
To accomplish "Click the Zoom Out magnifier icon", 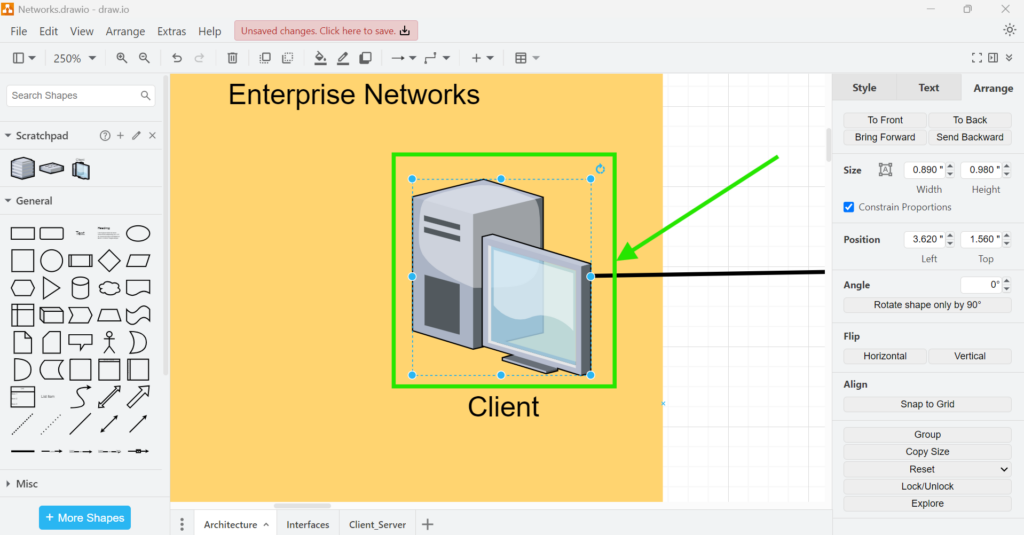I will (144, 58).
